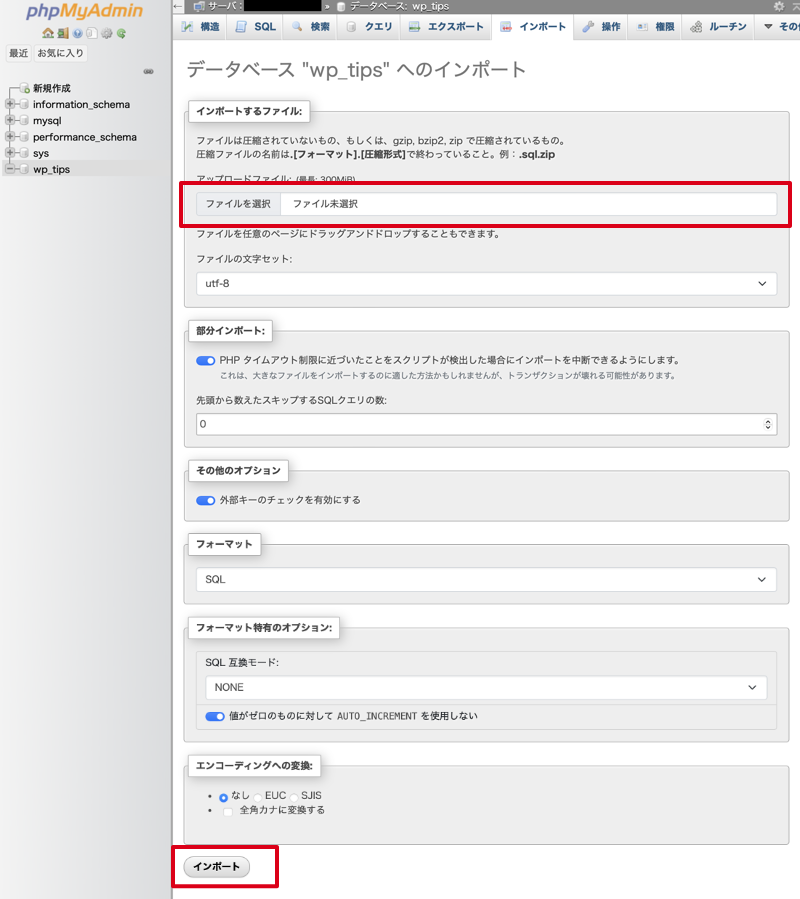Image resolution: width=800 pixels, height=899 pixels.
Task: Open the information_schema database link
Action: coord(81,104)
